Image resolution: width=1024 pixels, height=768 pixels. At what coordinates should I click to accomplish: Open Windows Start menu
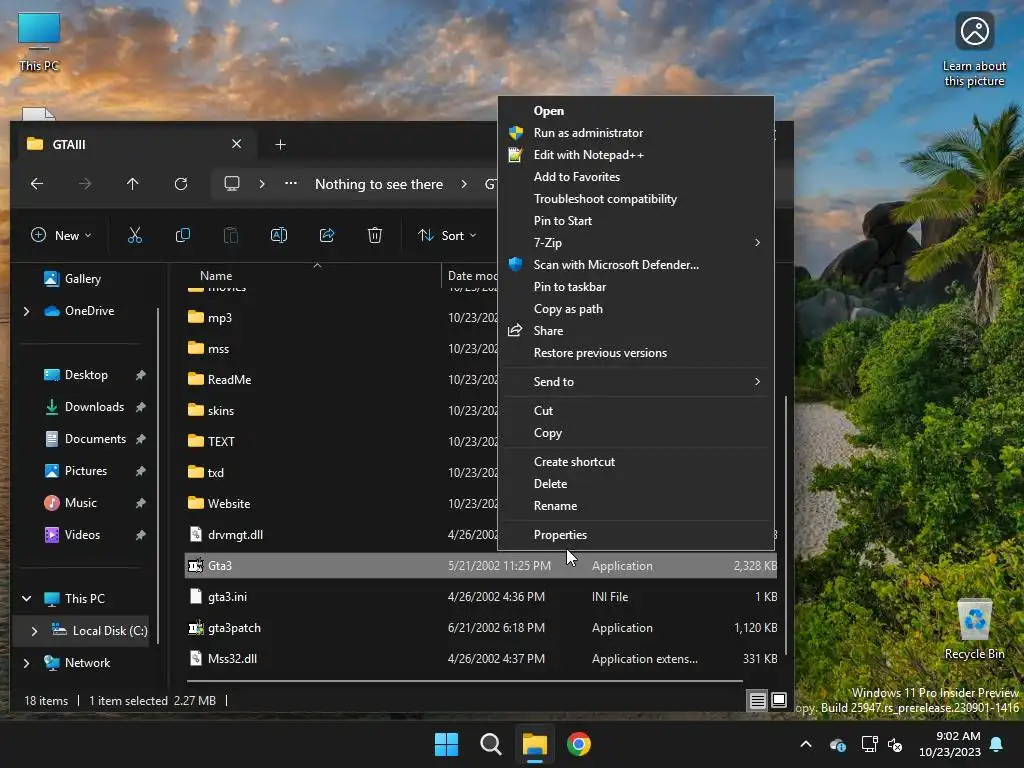coord(447,744)
